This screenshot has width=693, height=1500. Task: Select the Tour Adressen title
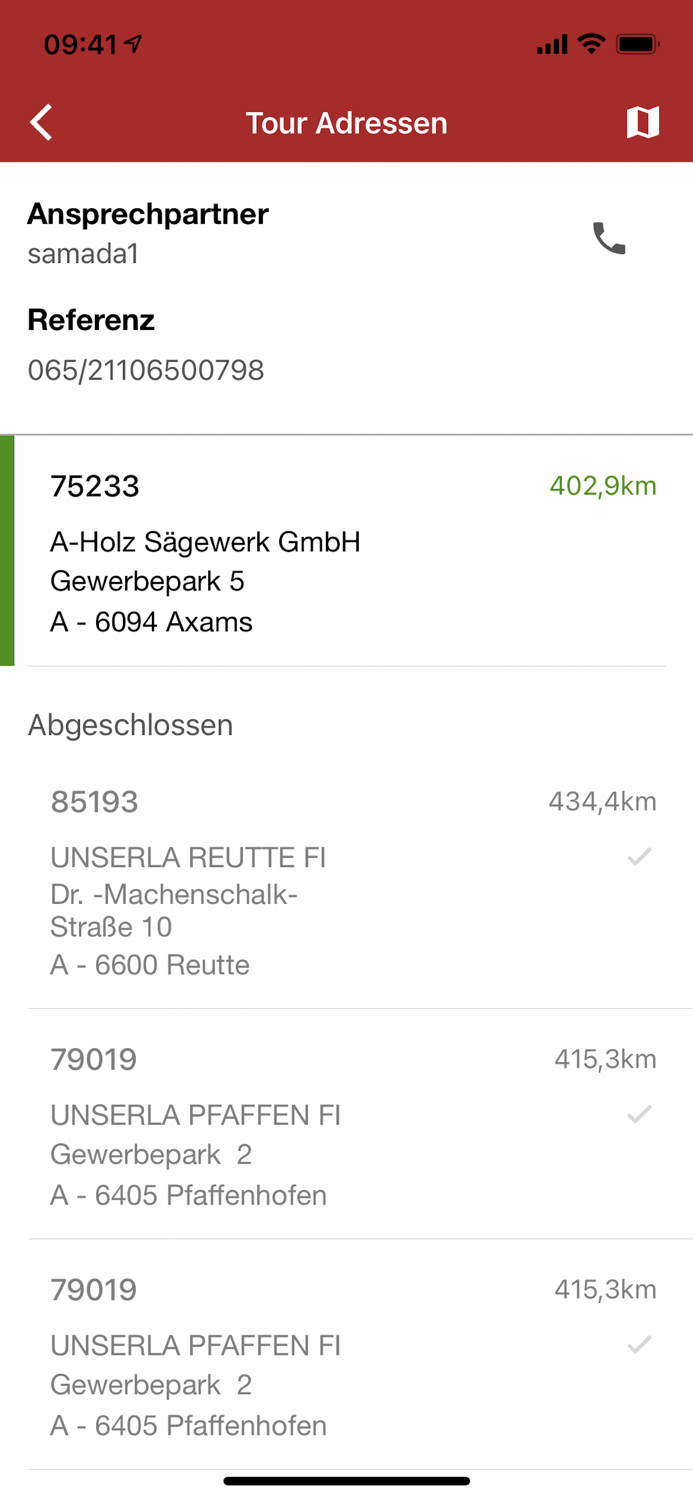[346, 122]
